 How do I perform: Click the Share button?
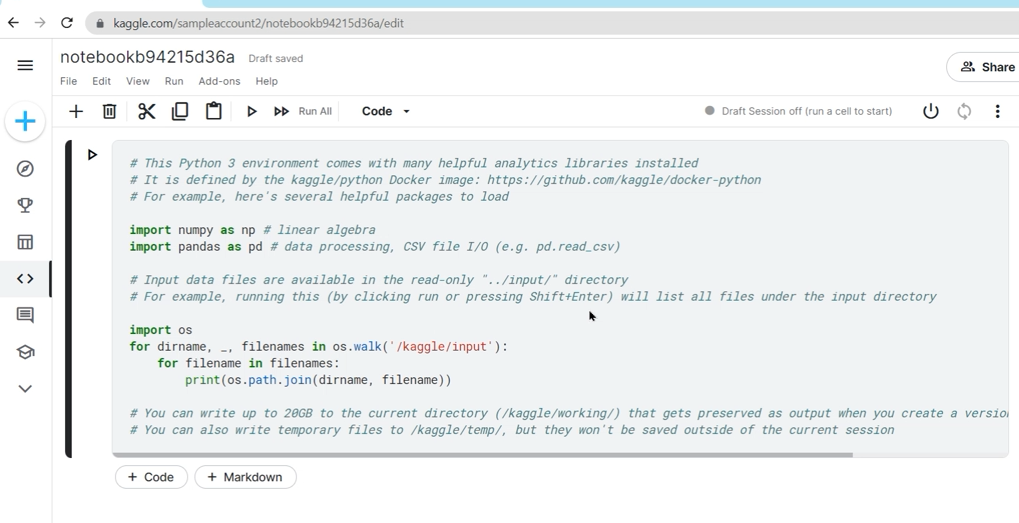point(986,67)
